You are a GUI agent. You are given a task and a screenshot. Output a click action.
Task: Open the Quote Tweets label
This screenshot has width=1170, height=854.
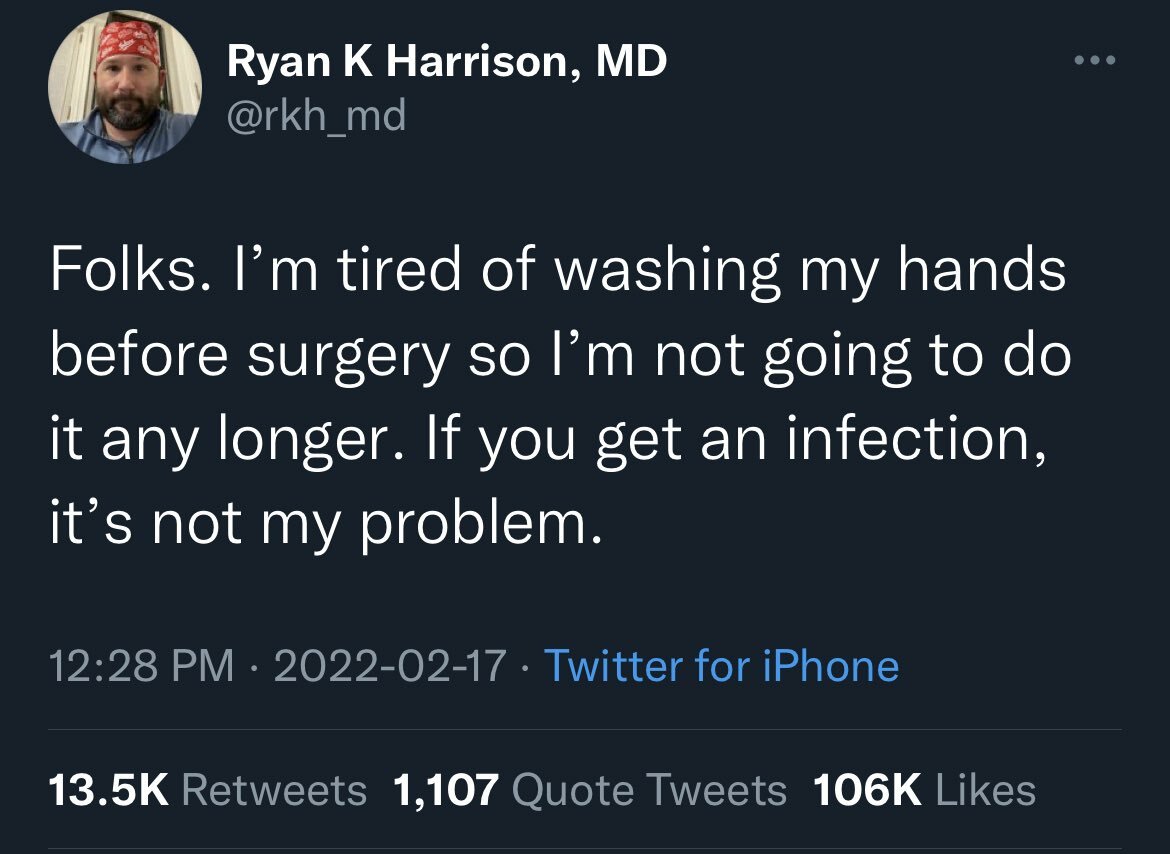pyautogui.click(x=649, y=790)
